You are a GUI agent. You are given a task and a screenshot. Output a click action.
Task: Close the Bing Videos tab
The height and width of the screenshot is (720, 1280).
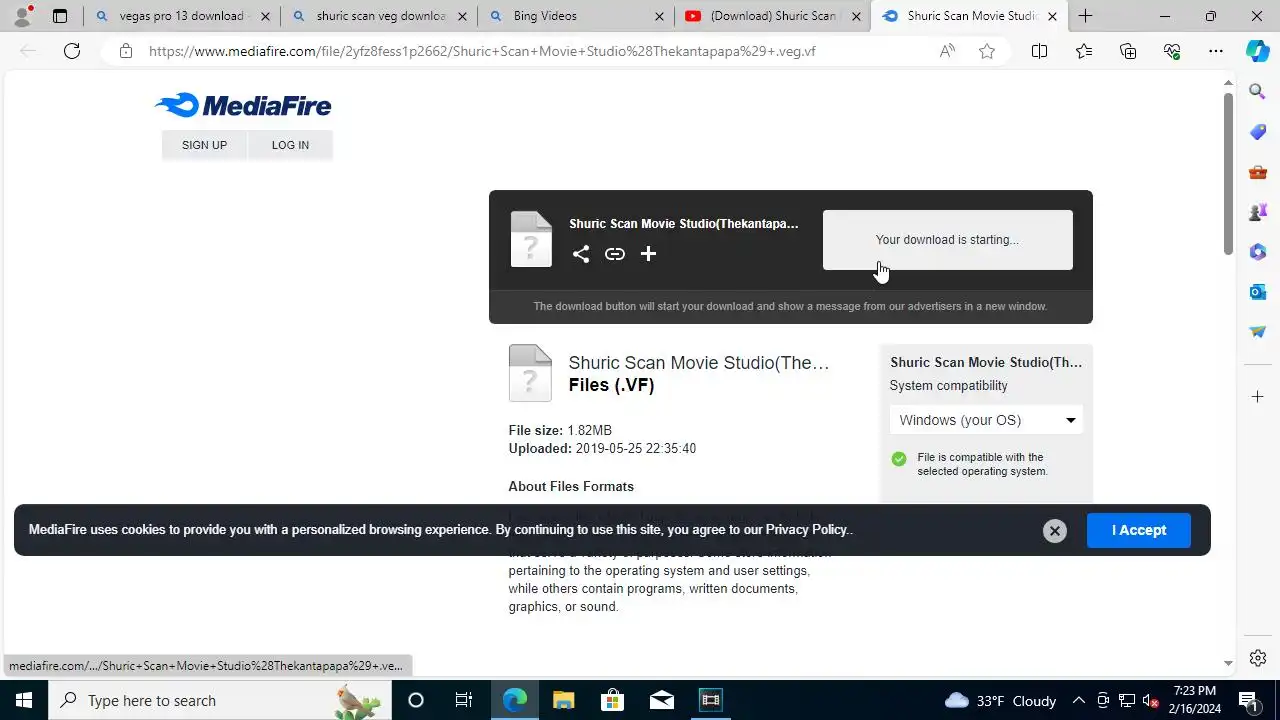coord(659,16)
